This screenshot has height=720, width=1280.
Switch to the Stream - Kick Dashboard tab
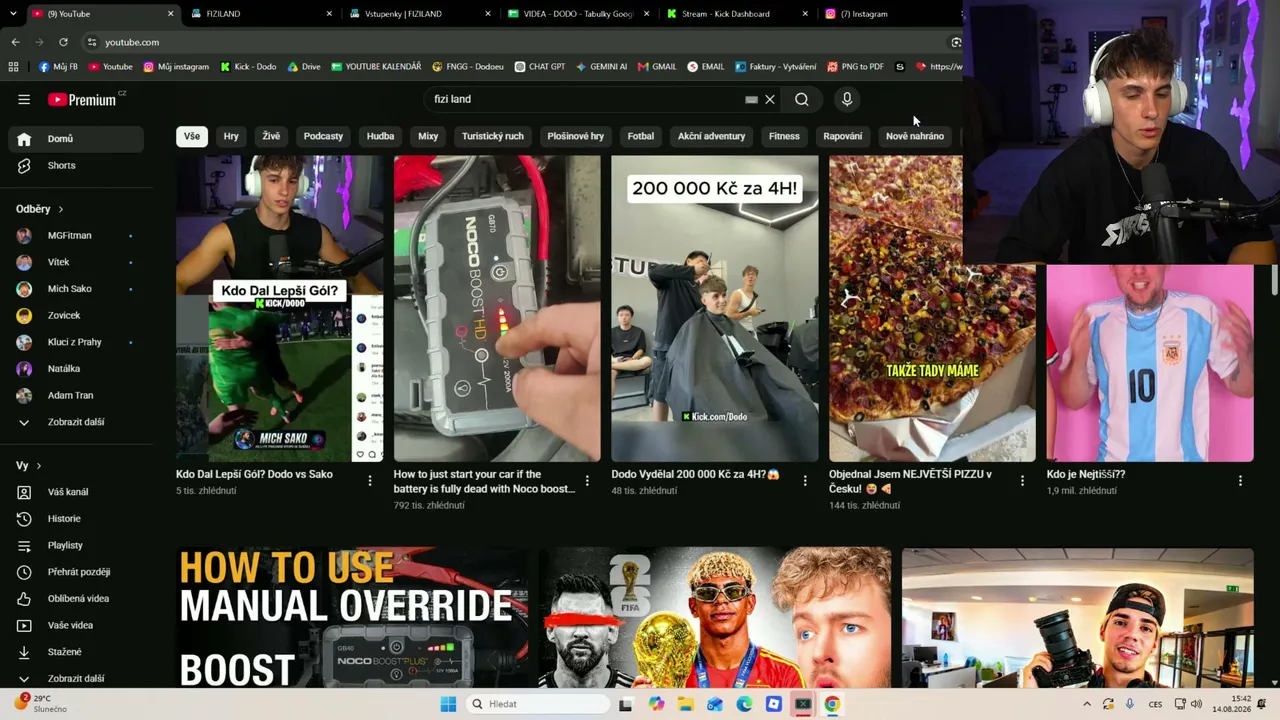coord(736,14)
